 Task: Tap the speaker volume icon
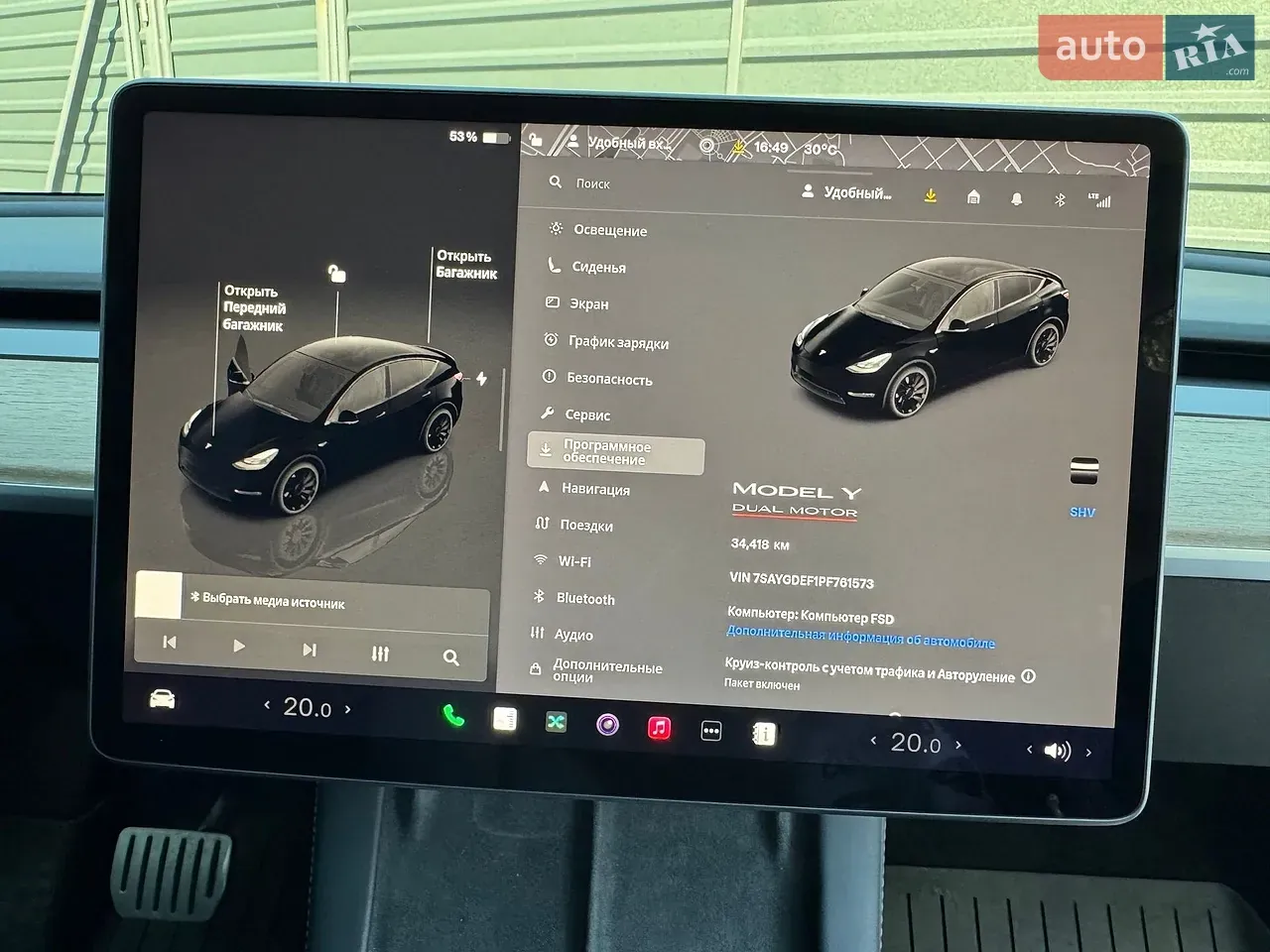pyautogui.click(x=1058, y=751)
